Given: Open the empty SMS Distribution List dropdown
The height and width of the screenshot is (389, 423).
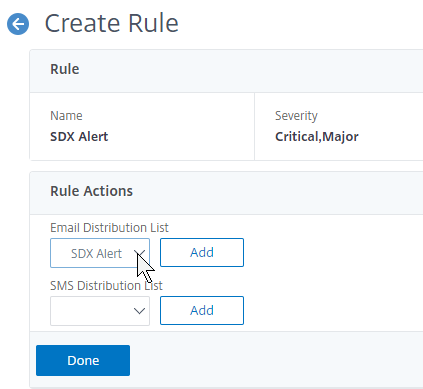Looking at the screenshot, I should (100, 311).
